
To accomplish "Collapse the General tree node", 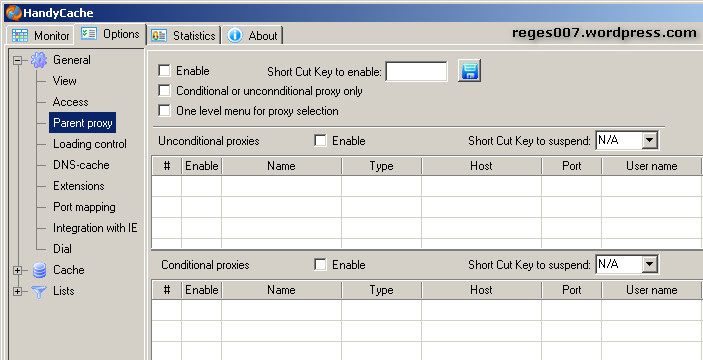I will (x=17, y=60).
